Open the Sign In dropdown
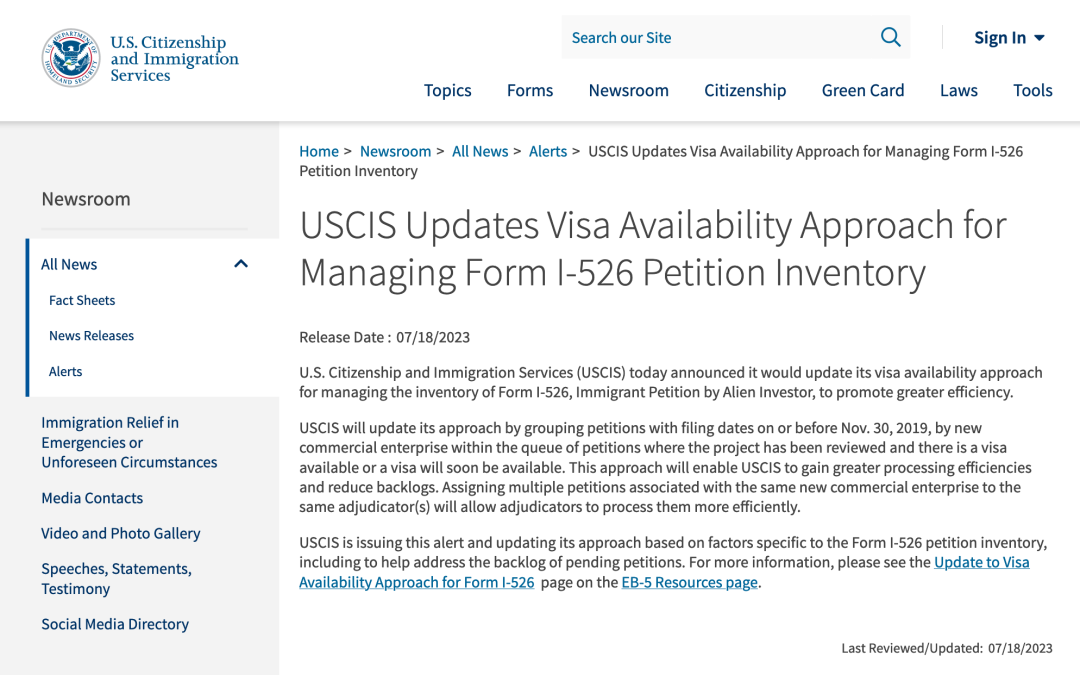The height and width of the screenshot is (675, 1080). [1008, 38]
